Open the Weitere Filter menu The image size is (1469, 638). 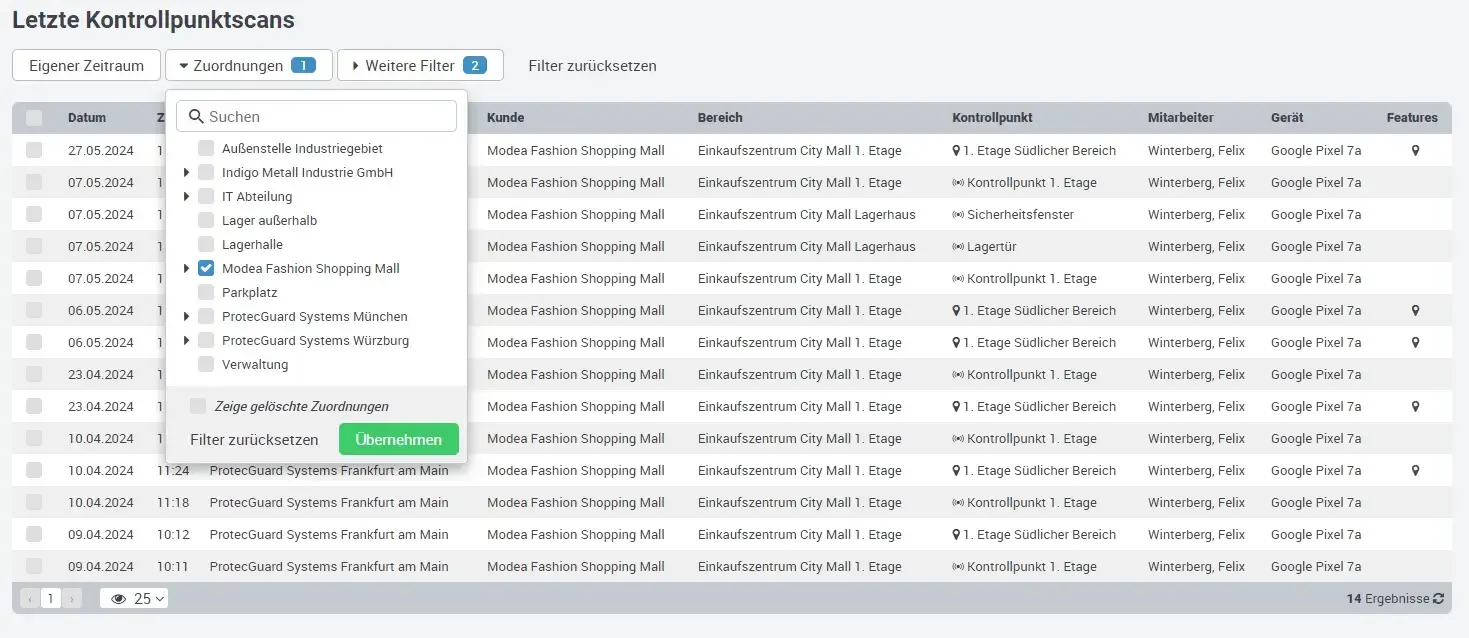(419, 66)
